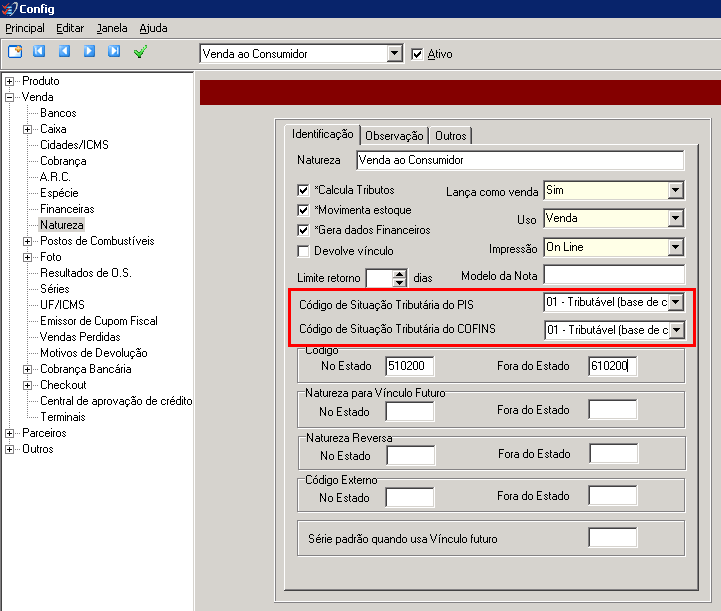The height and width of the screenshot is (611, 721).
Task: Select A.R.C. tree item
Action: coord(55,177)
